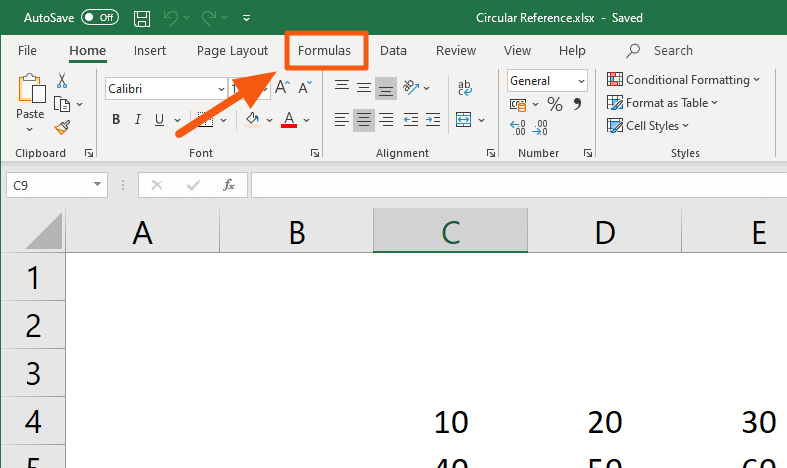This screenshot has width=787, height=468.
Task: Click the Increase Font Size icon
Action: pyautogui.click(x=281, y=88)
